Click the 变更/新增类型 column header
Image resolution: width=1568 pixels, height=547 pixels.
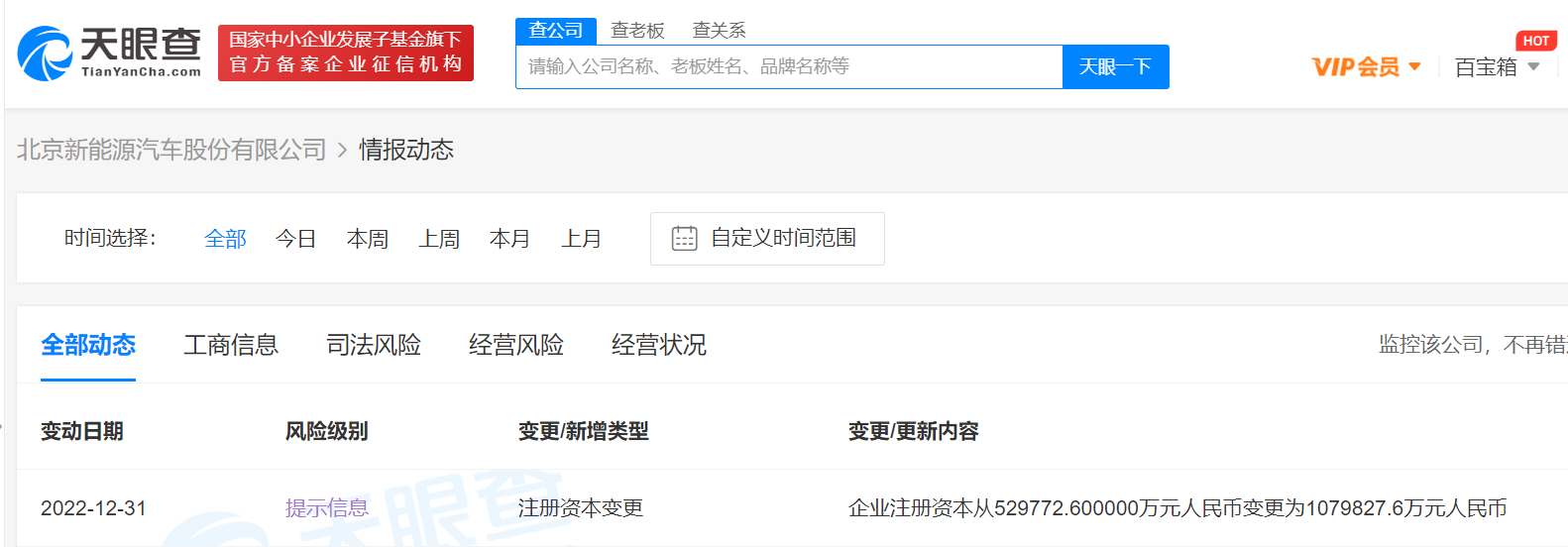click(x=584, y=431)
